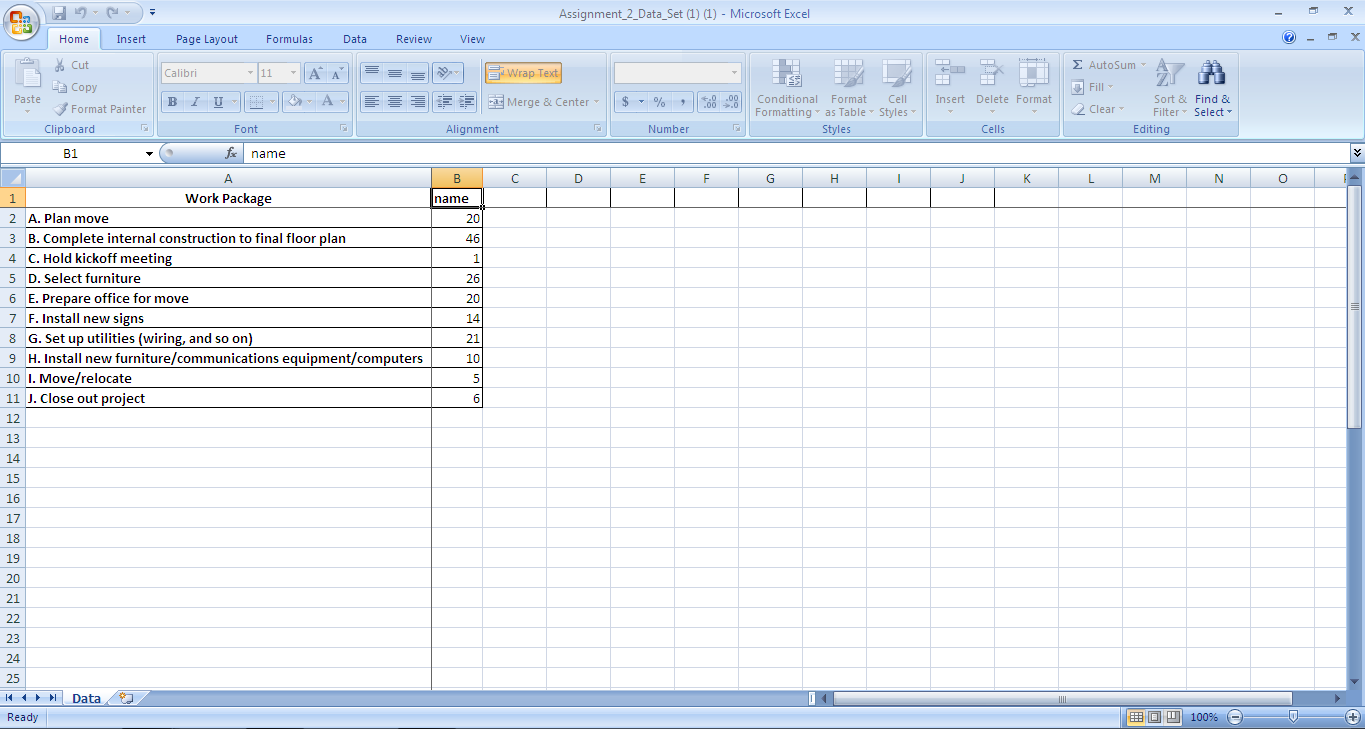
Task: Switch to Page Layout view in status bar
Action: [x=1154, y=717]
